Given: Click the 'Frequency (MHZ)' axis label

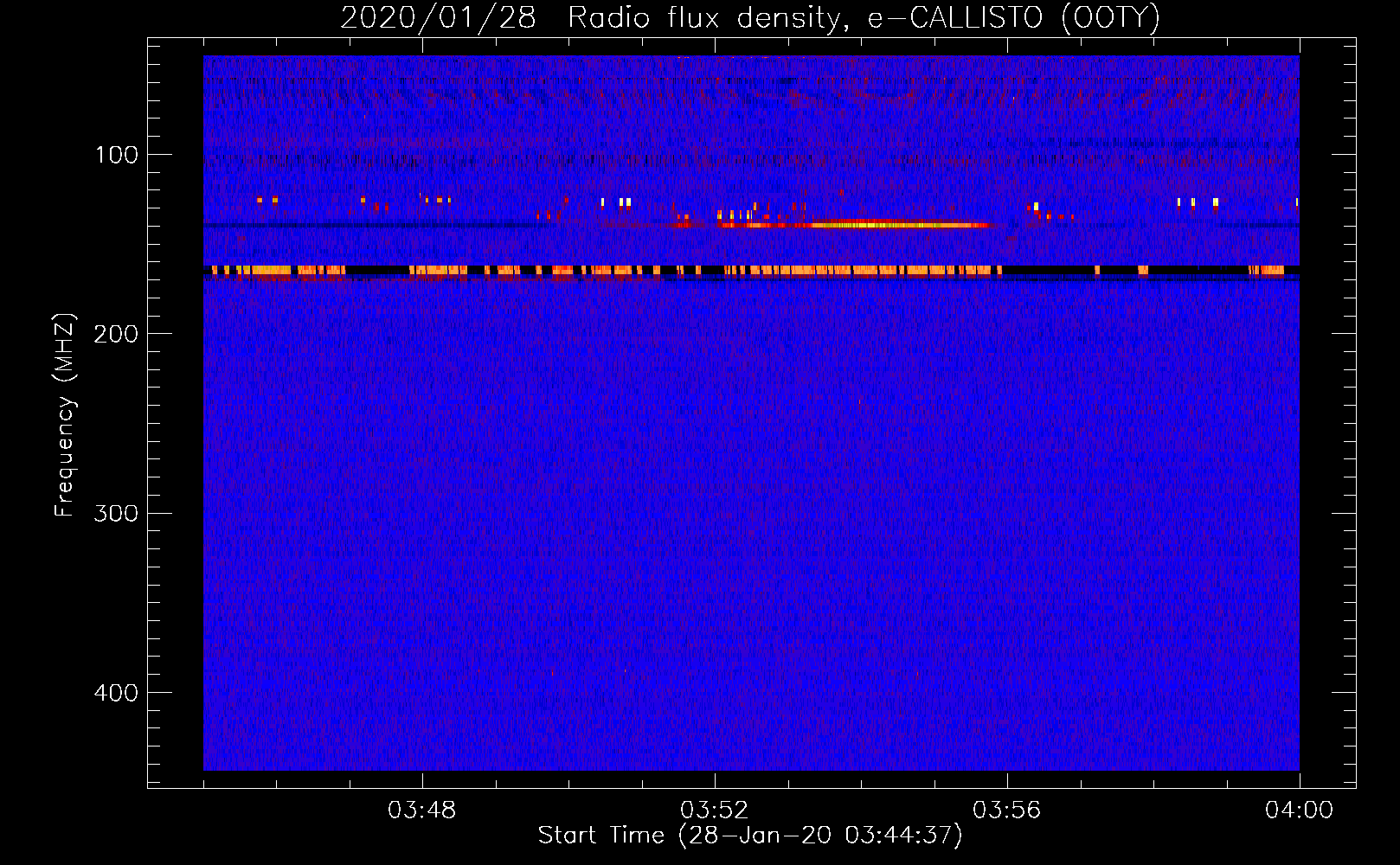Looking at the screenshot, I should pyautogui.click(x=65, y=415).
